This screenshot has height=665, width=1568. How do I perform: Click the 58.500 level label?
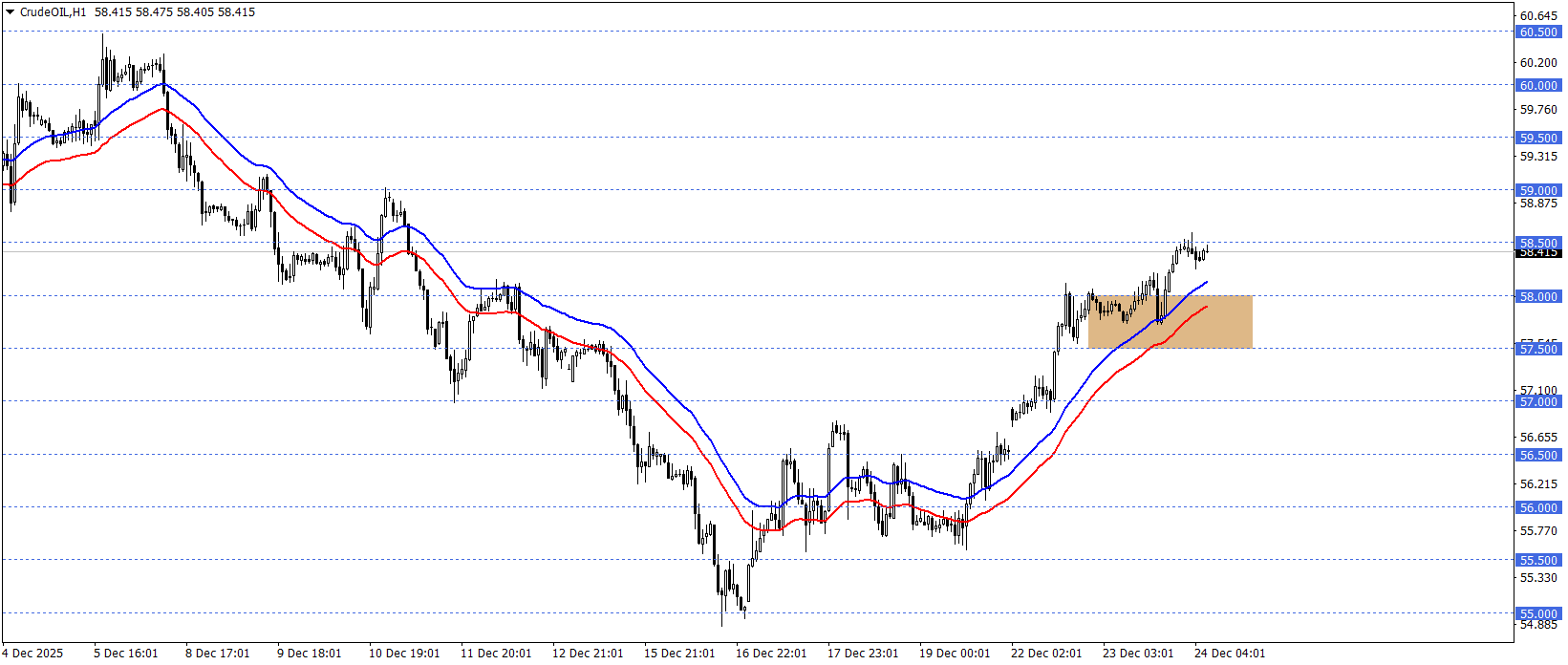[x=1538, y=243]
